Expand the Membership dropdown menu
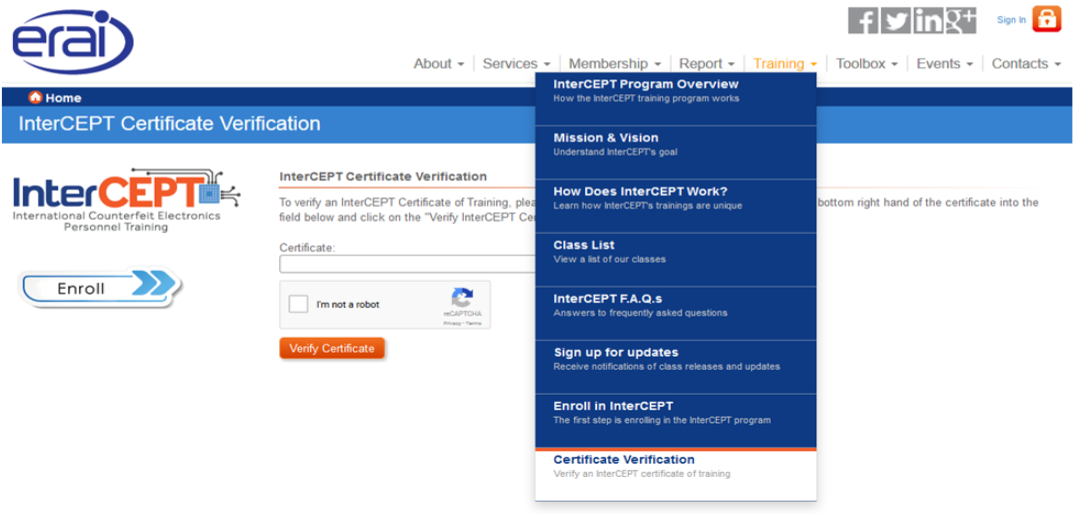Image resolution: width=1075 pixels, height=516 pixels. tap(615, 64)
